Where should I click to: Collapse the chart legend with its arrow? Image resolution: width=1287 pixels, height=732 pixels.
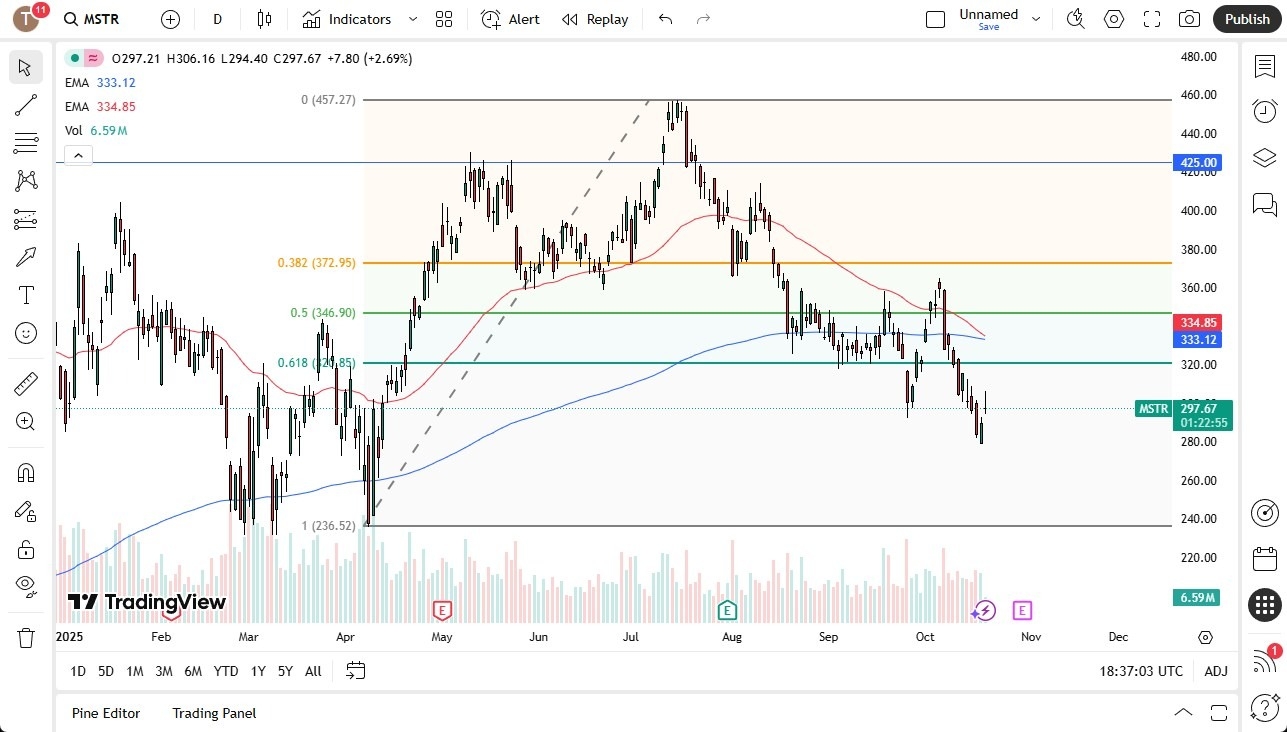pyautogui.click(x=78, y=155)
